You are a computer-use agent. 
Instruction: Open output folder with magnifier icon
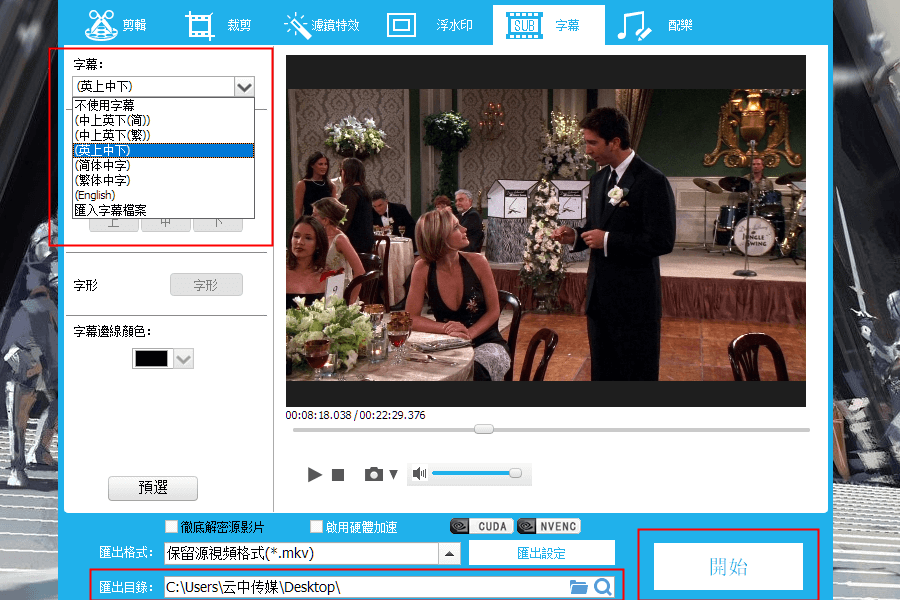(x=603, y=587)
